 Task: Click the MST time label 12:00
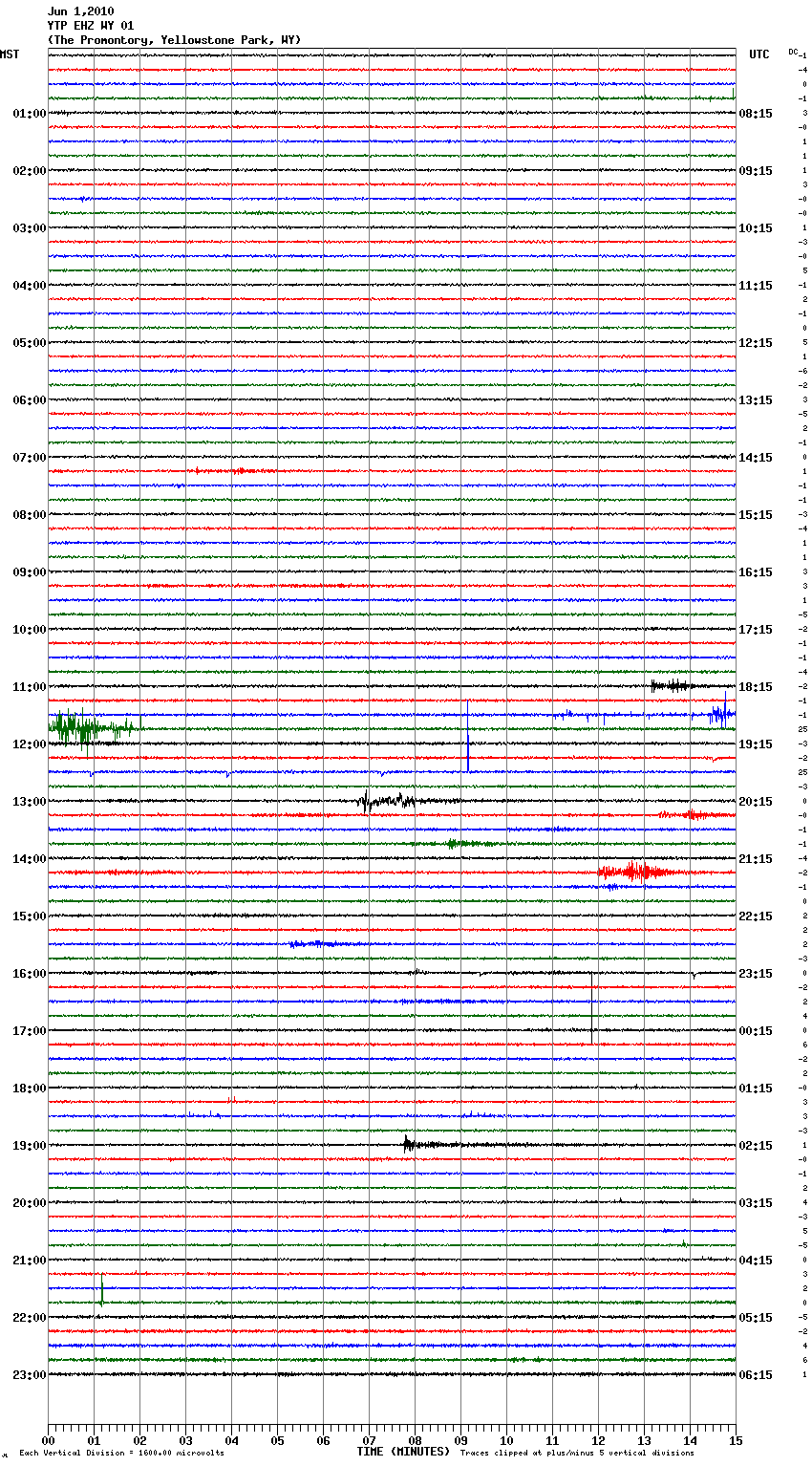30,744
